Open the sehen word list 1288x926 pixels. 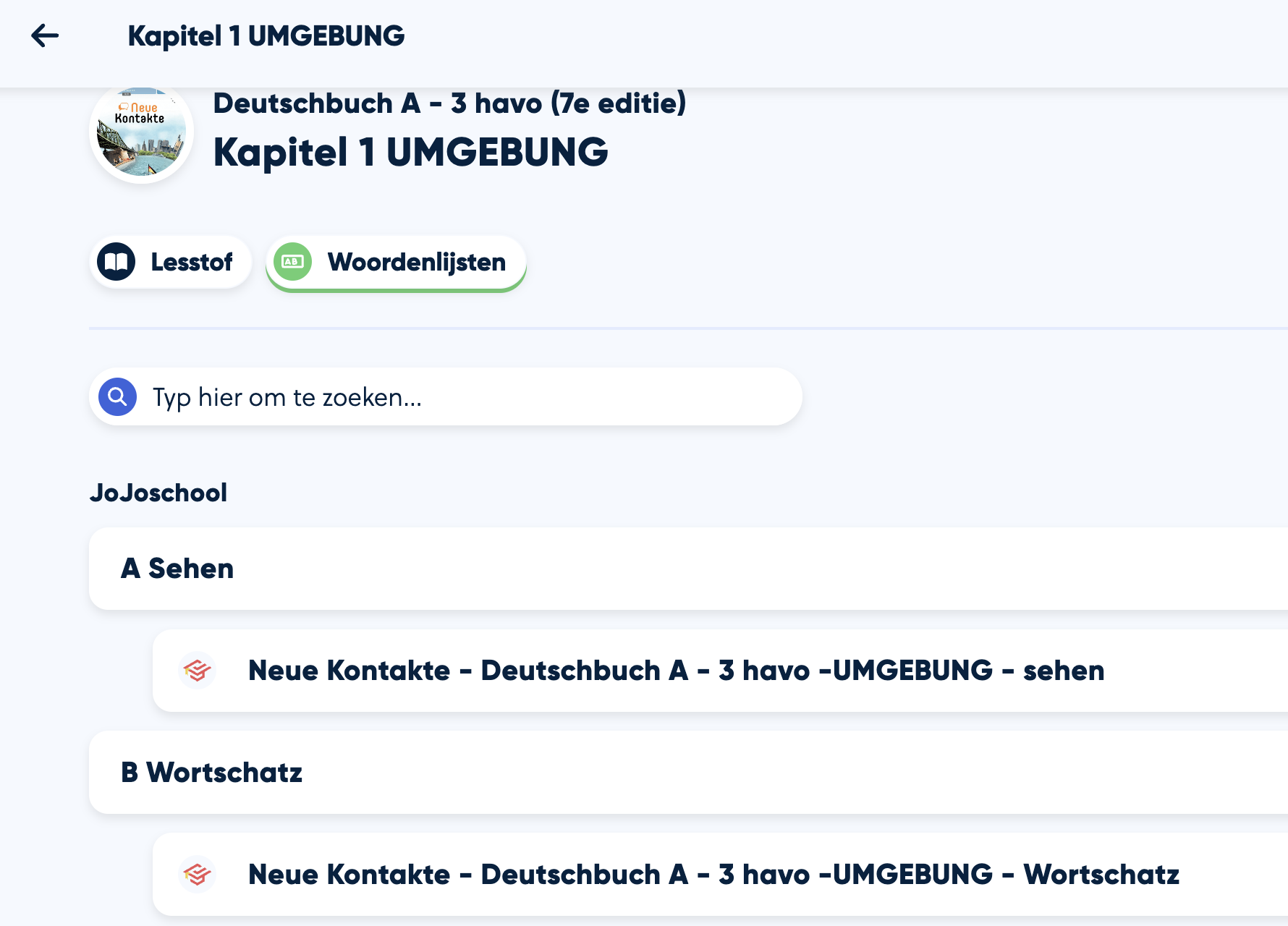tap(675, 670)
